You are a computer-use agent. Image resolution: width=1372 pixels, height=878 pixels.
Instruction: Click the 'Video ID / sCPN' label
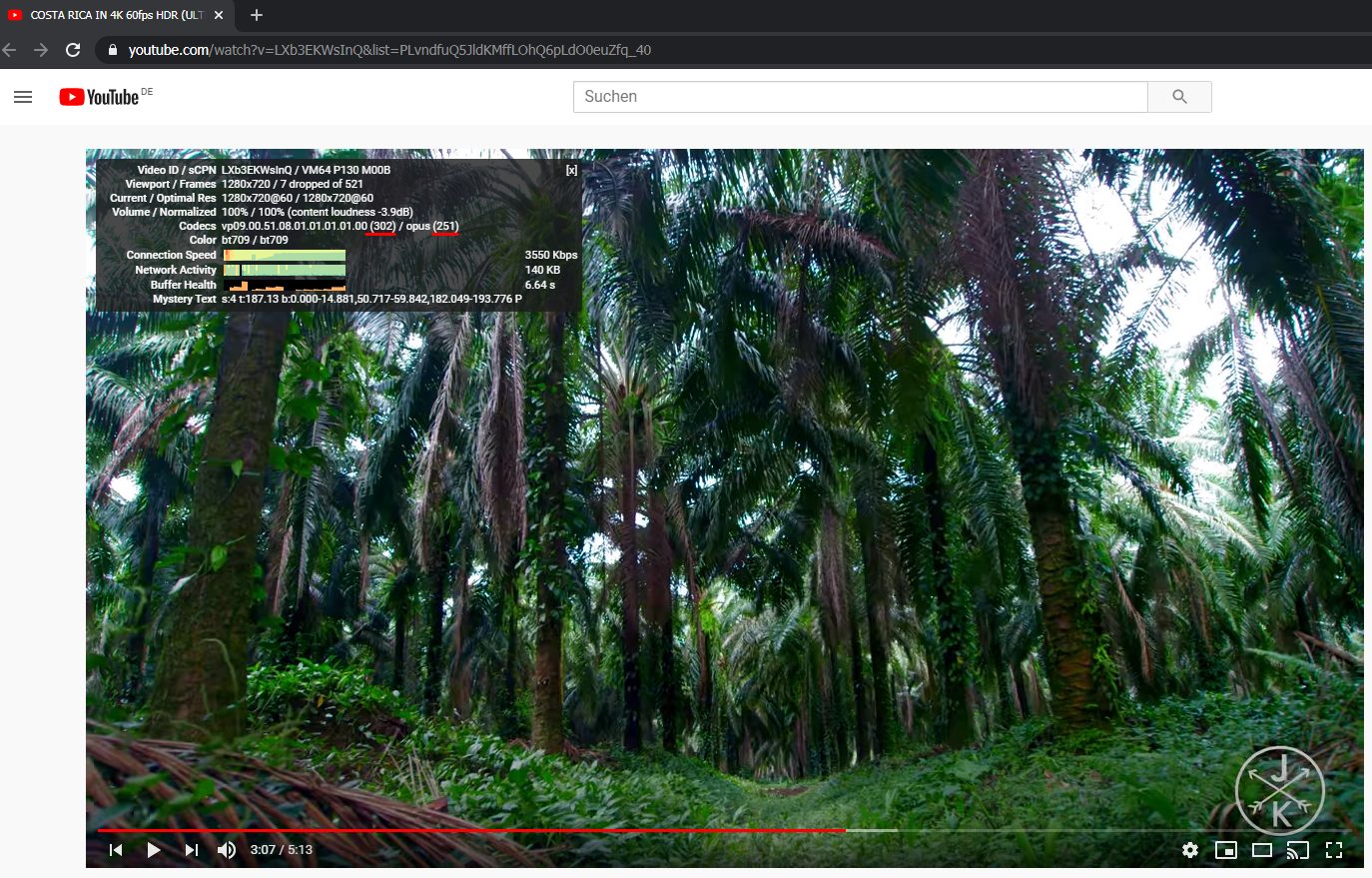pyautogui.click(x=177, y=170)
